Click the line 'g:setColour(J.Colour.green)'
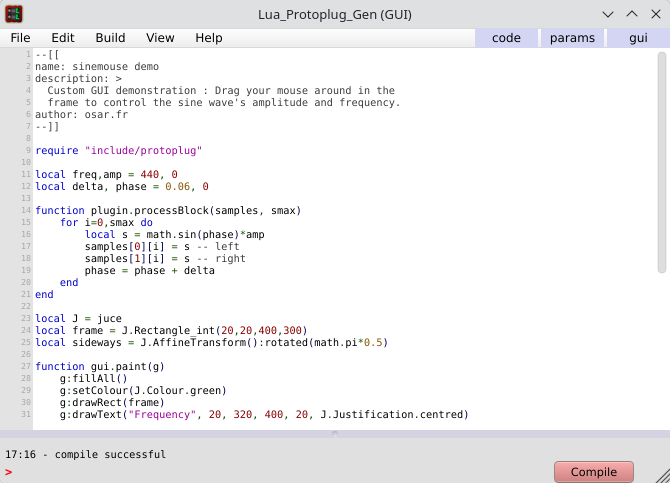The height and width of the screenshot is (483, 670). coord(143,390)
